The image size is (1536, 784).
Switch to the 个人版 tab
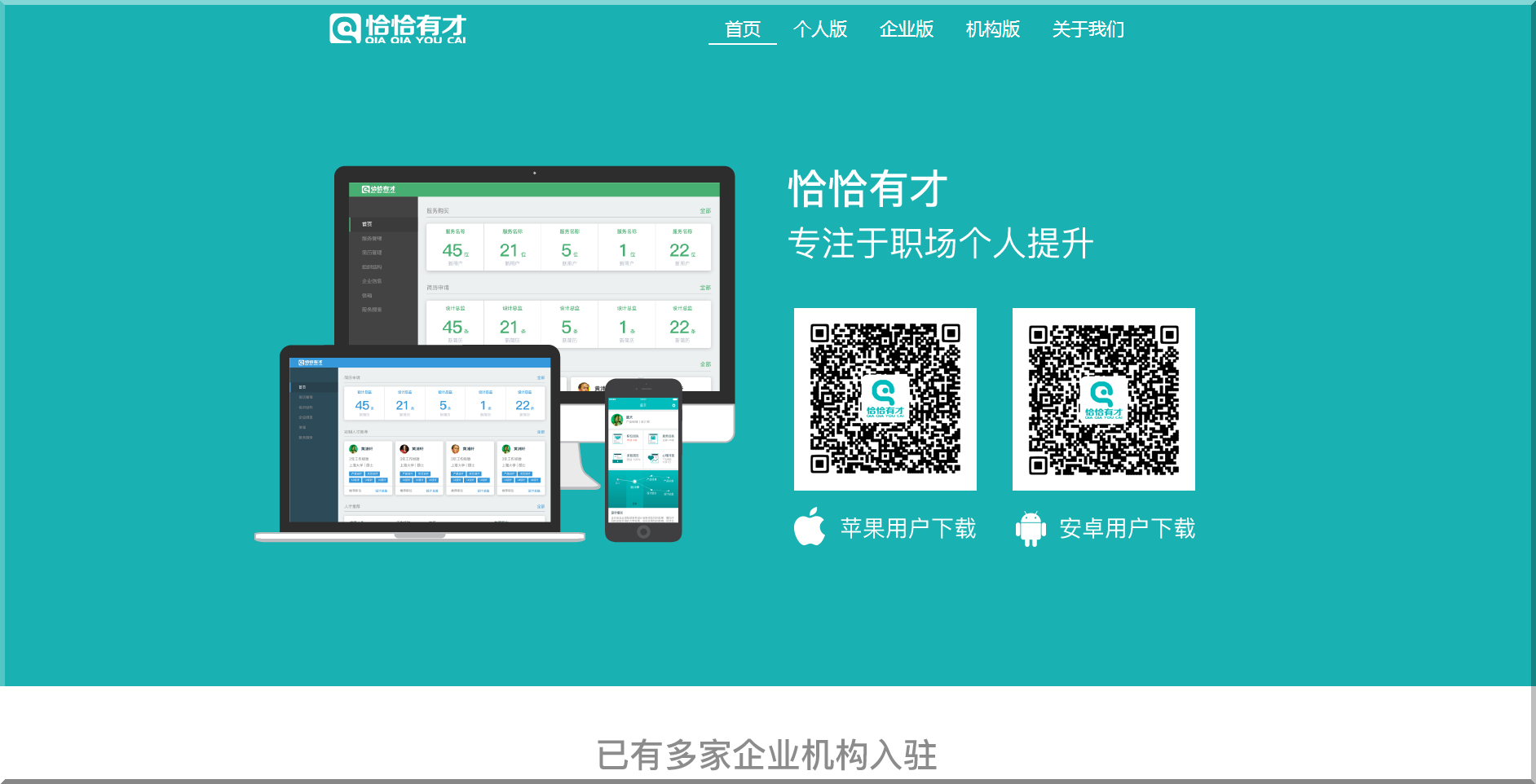(820, 29)
